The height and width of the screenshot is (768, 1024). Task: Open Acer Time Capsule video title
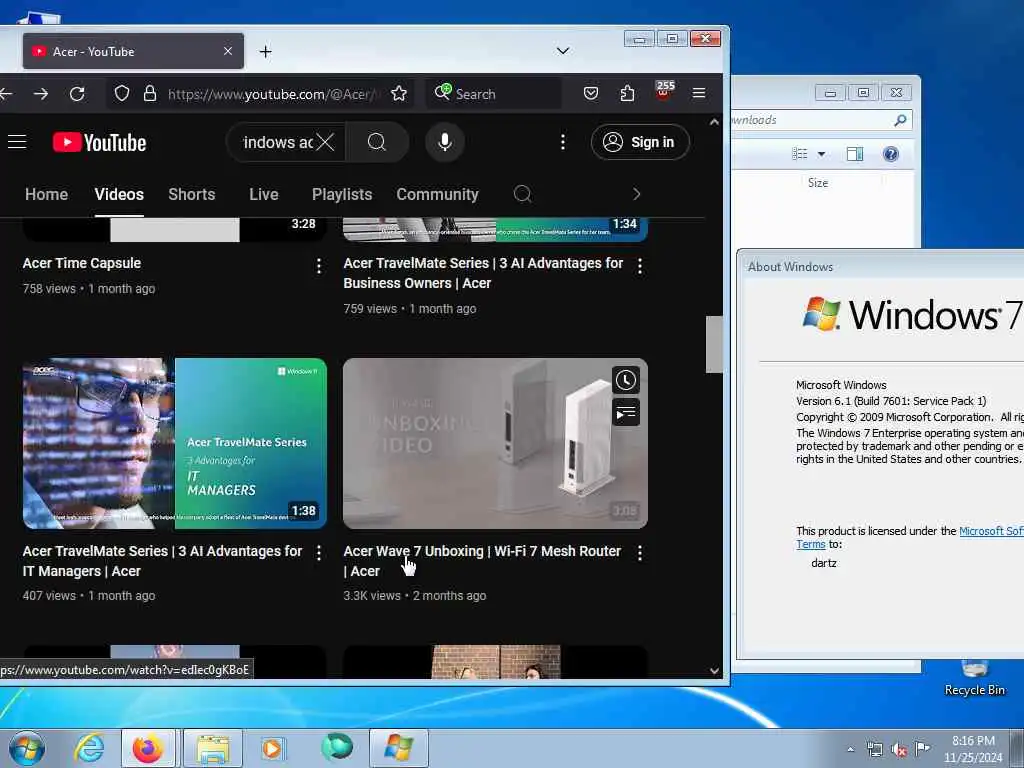click(82, 263)
